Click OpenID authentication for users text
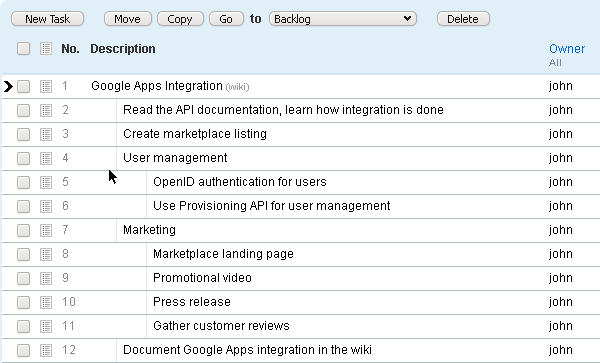 tap(240, 182)
